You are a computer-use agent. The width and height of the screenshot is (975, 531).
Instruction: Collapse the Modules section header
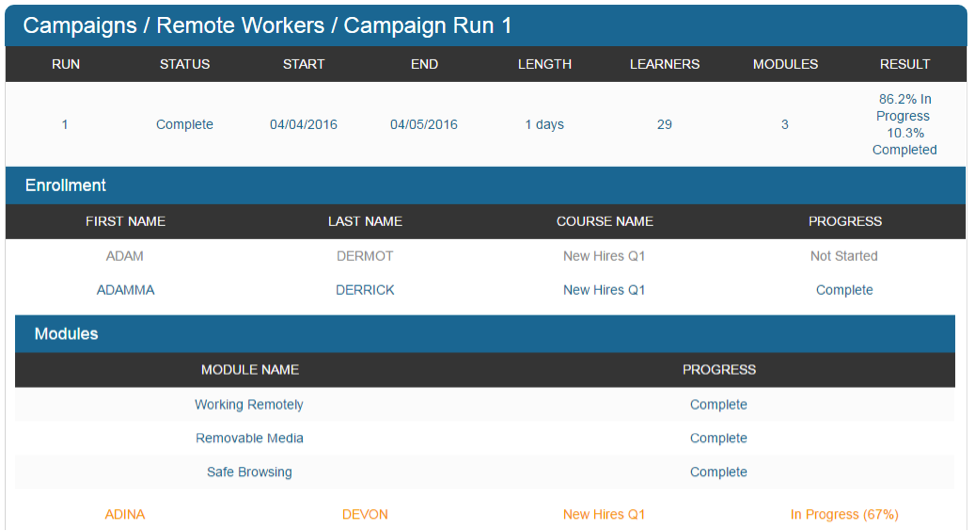pyautogui.click(x=66, y=334)
